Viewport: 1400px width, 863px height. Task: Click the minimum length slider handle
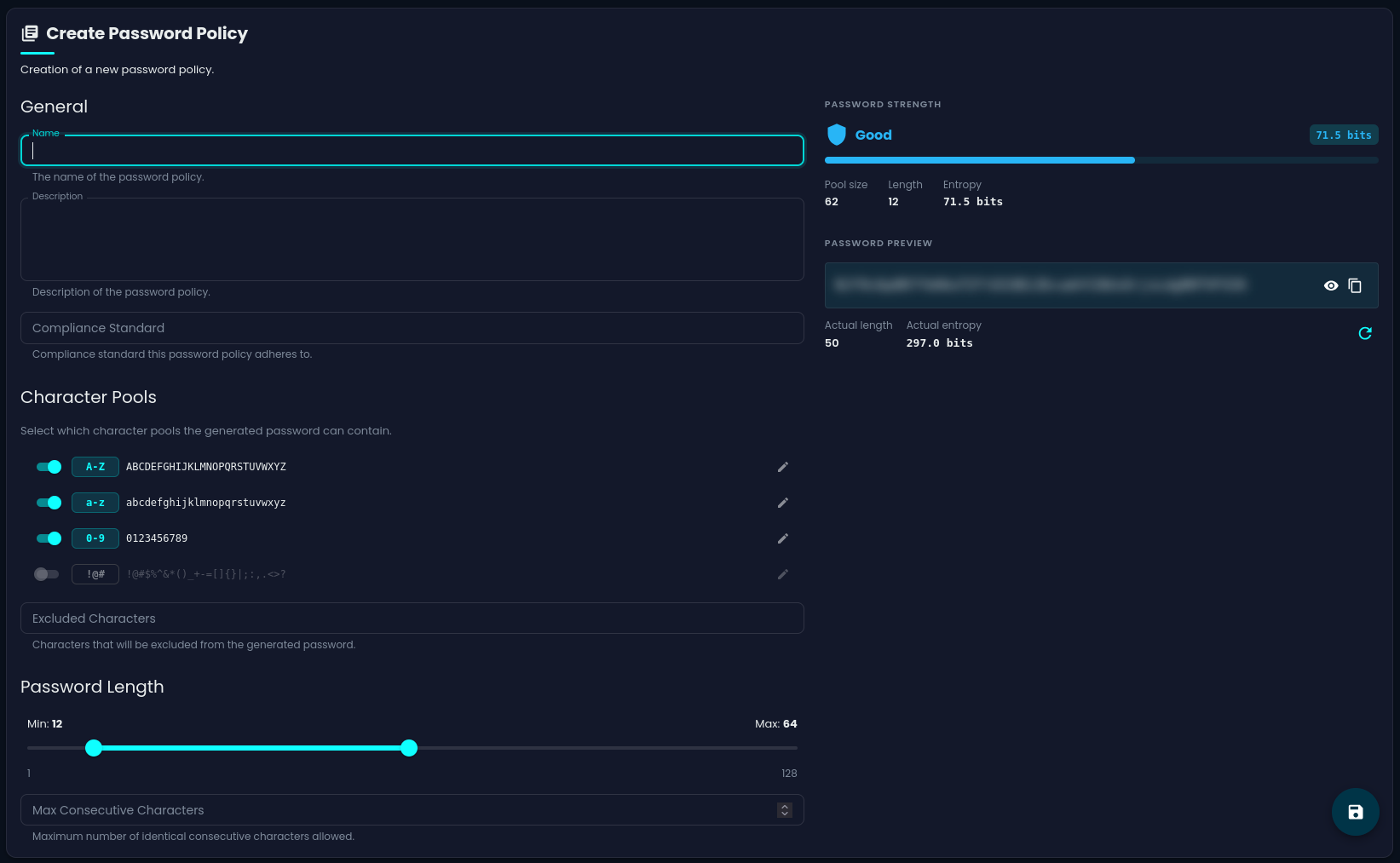[94, 748]
